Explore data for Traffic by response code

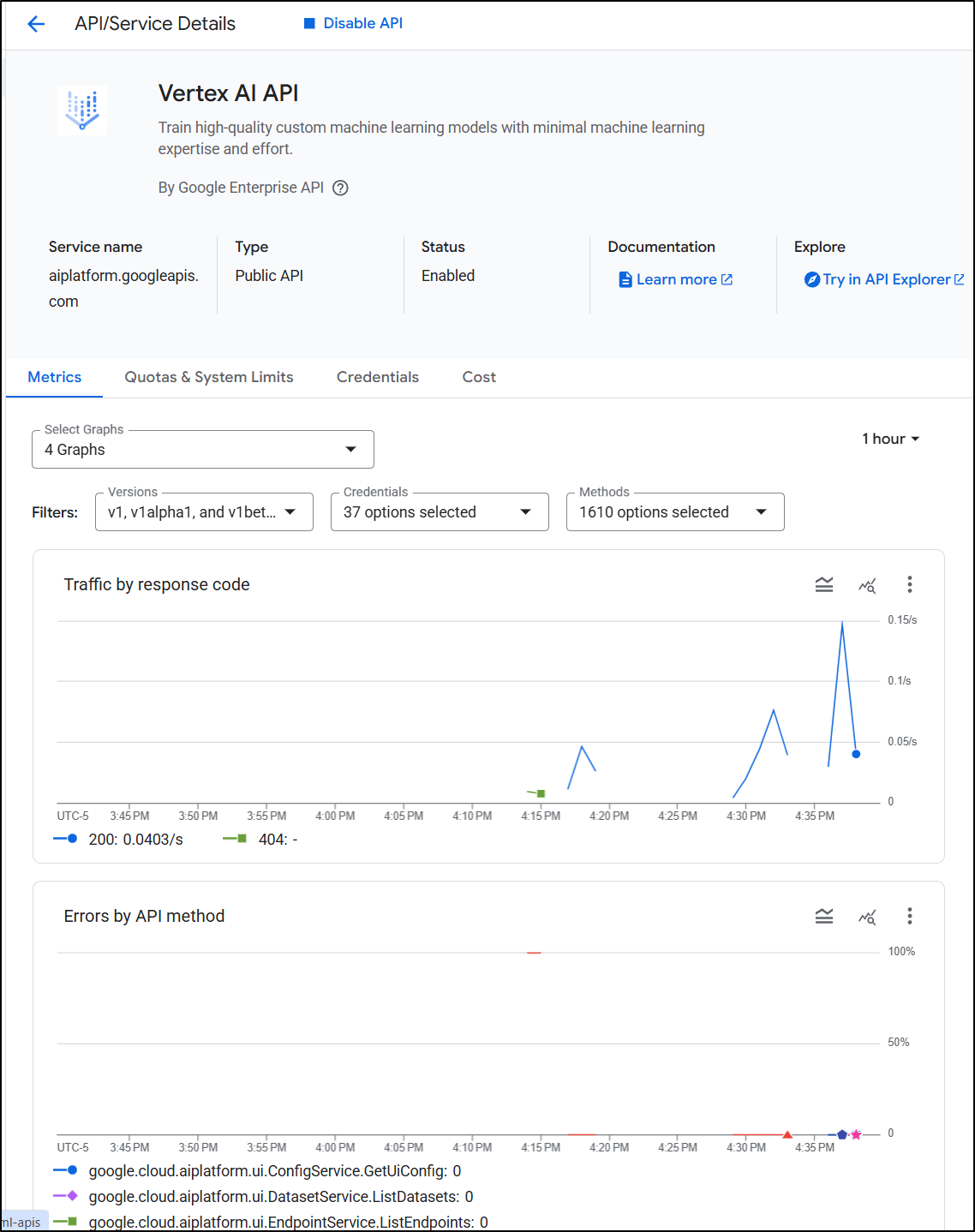[867, 585]
